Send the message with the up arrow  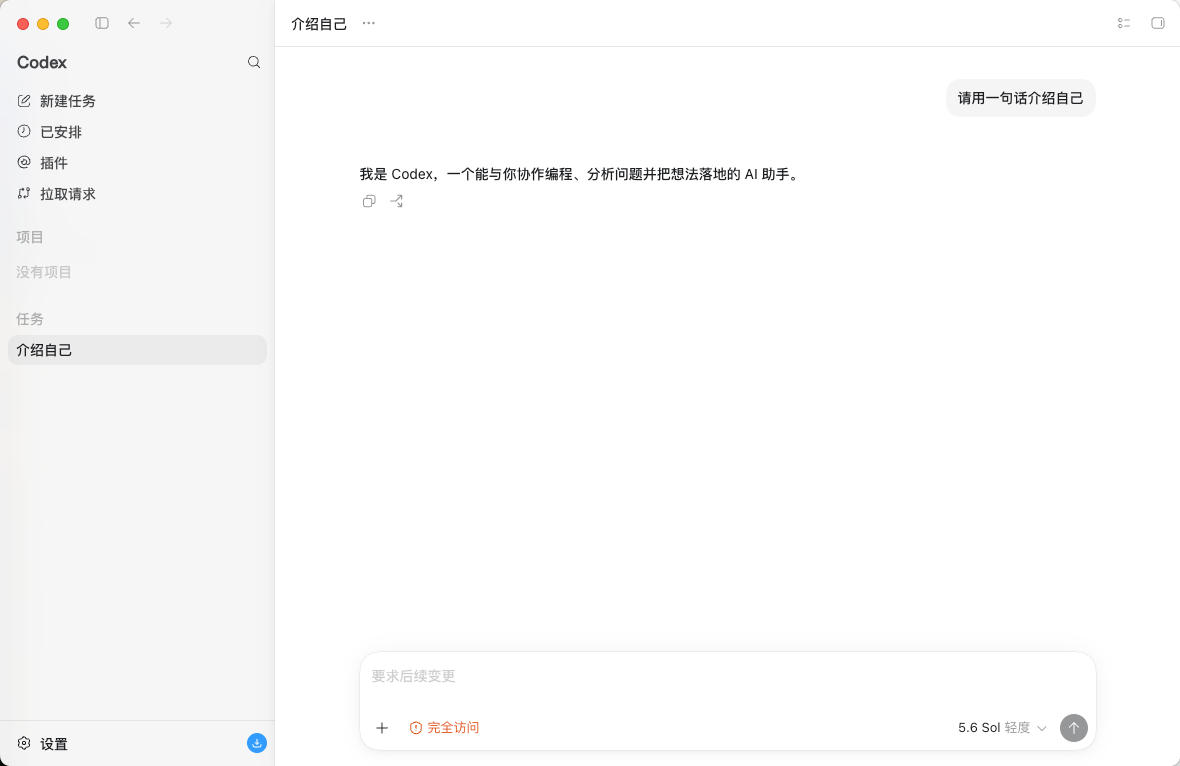click(x=1073, y=728)
